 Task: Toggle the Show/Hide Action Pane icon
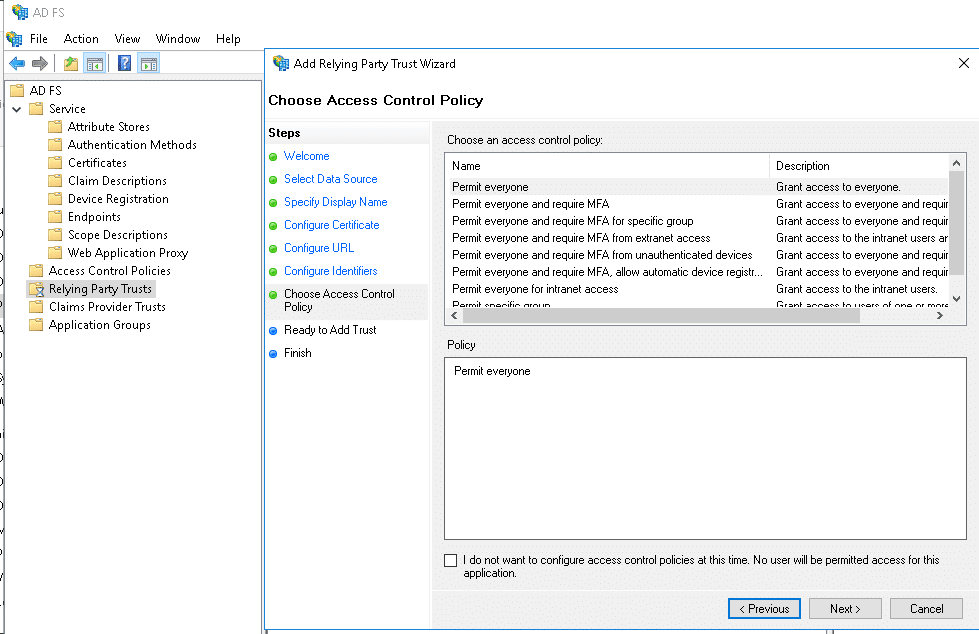(149, 63)
